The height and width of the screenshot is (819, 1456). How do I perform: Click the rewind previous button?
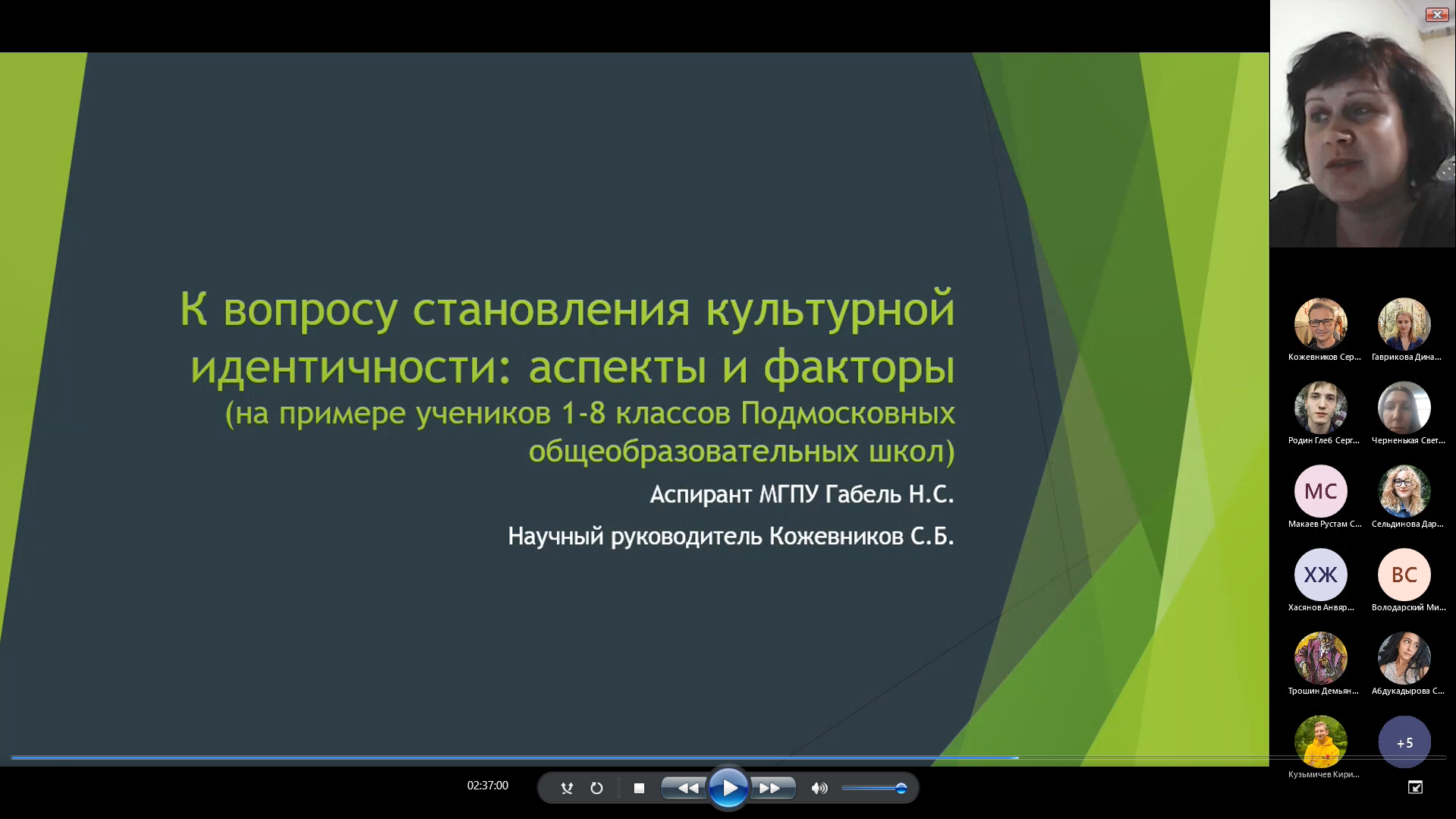pyautogui.click(x=686, y=788)
